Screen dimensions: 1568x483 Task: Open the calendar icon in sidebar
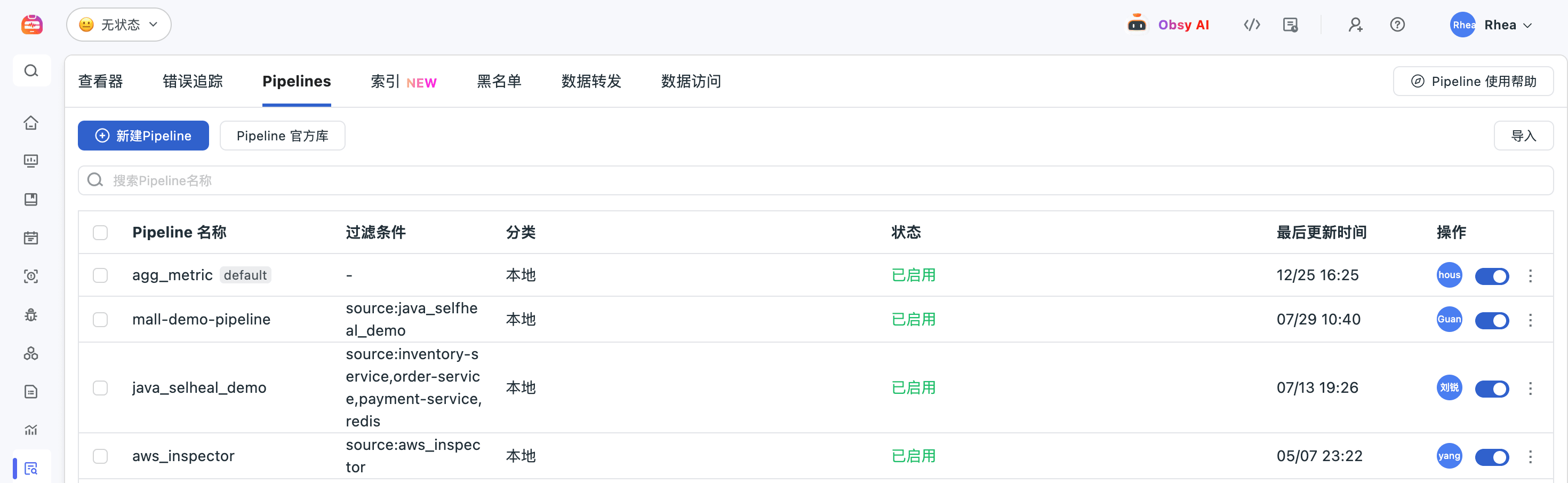31,237
